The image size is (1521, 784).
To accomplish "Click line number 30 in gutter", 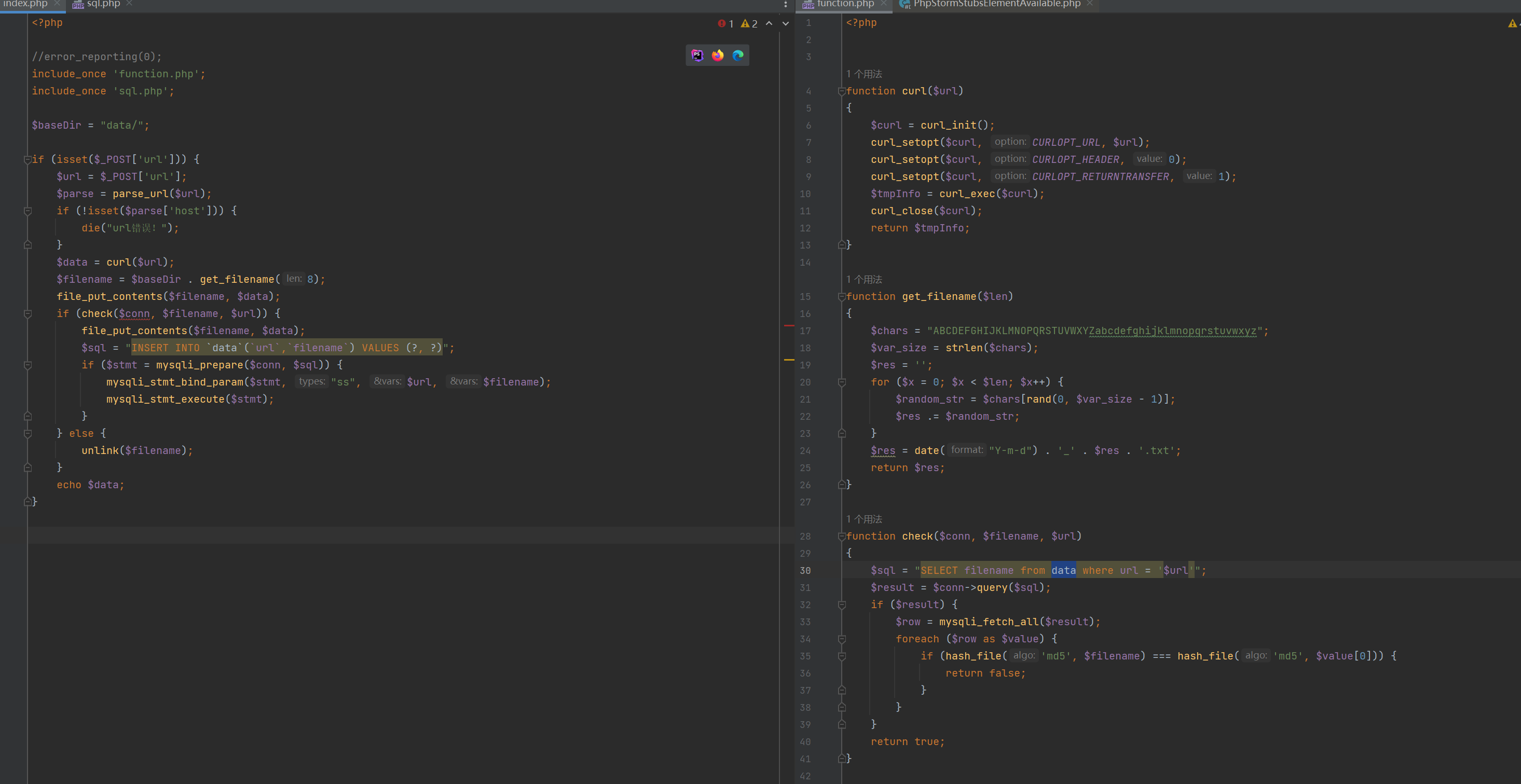I will [805, 570].
